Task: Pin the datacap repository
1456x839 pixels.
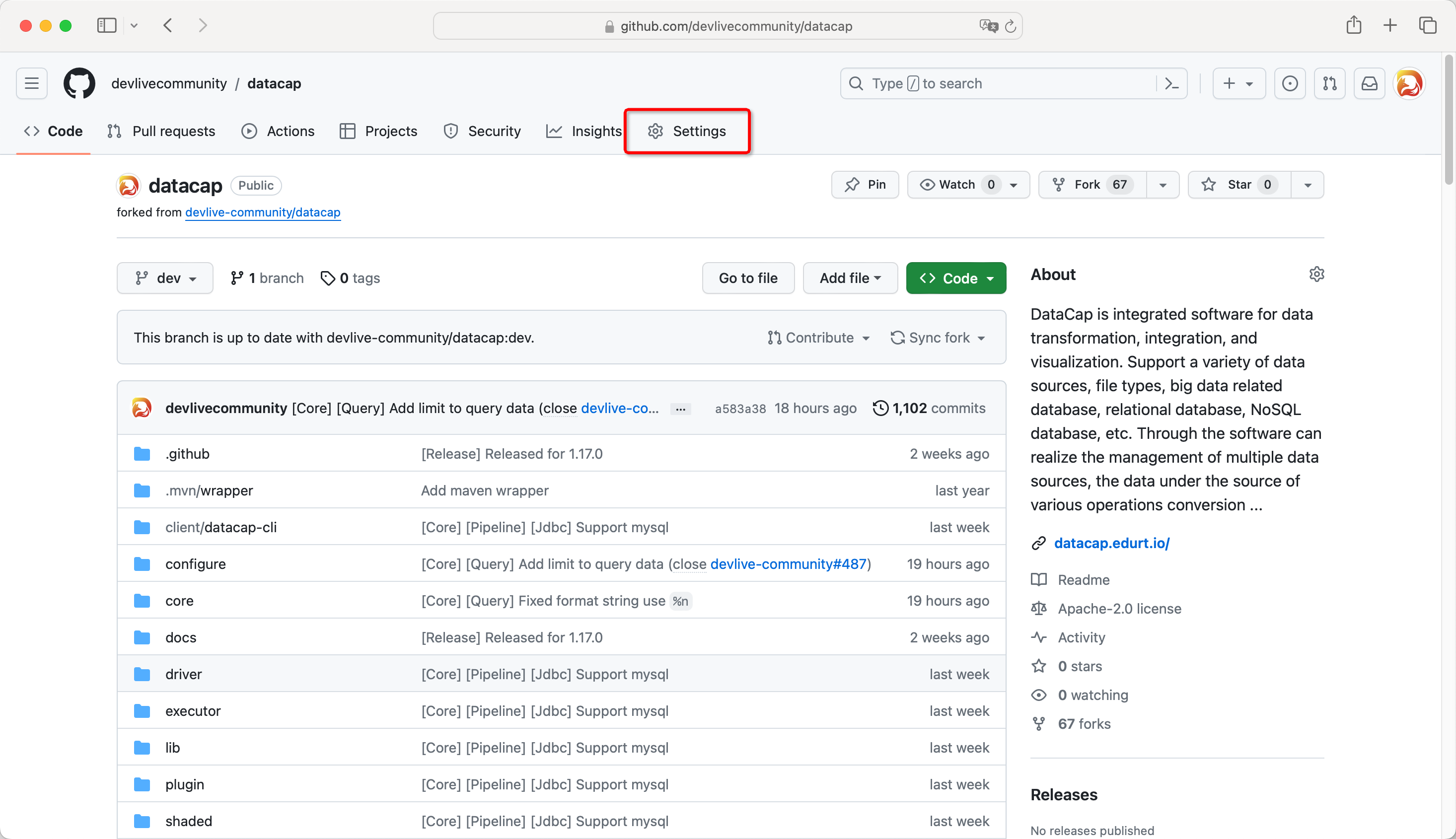Action: (x=865, y=185)
